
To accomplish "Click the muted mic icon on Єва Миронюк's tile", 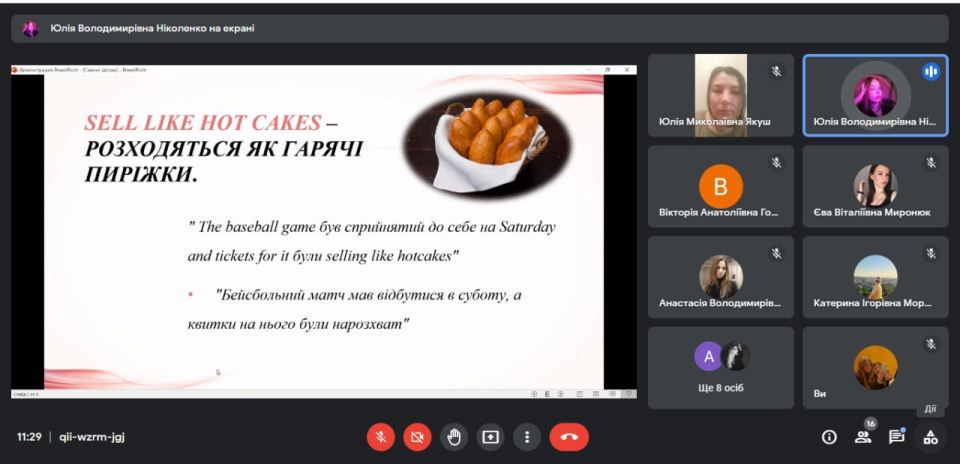I will click(x=931, y=163).
